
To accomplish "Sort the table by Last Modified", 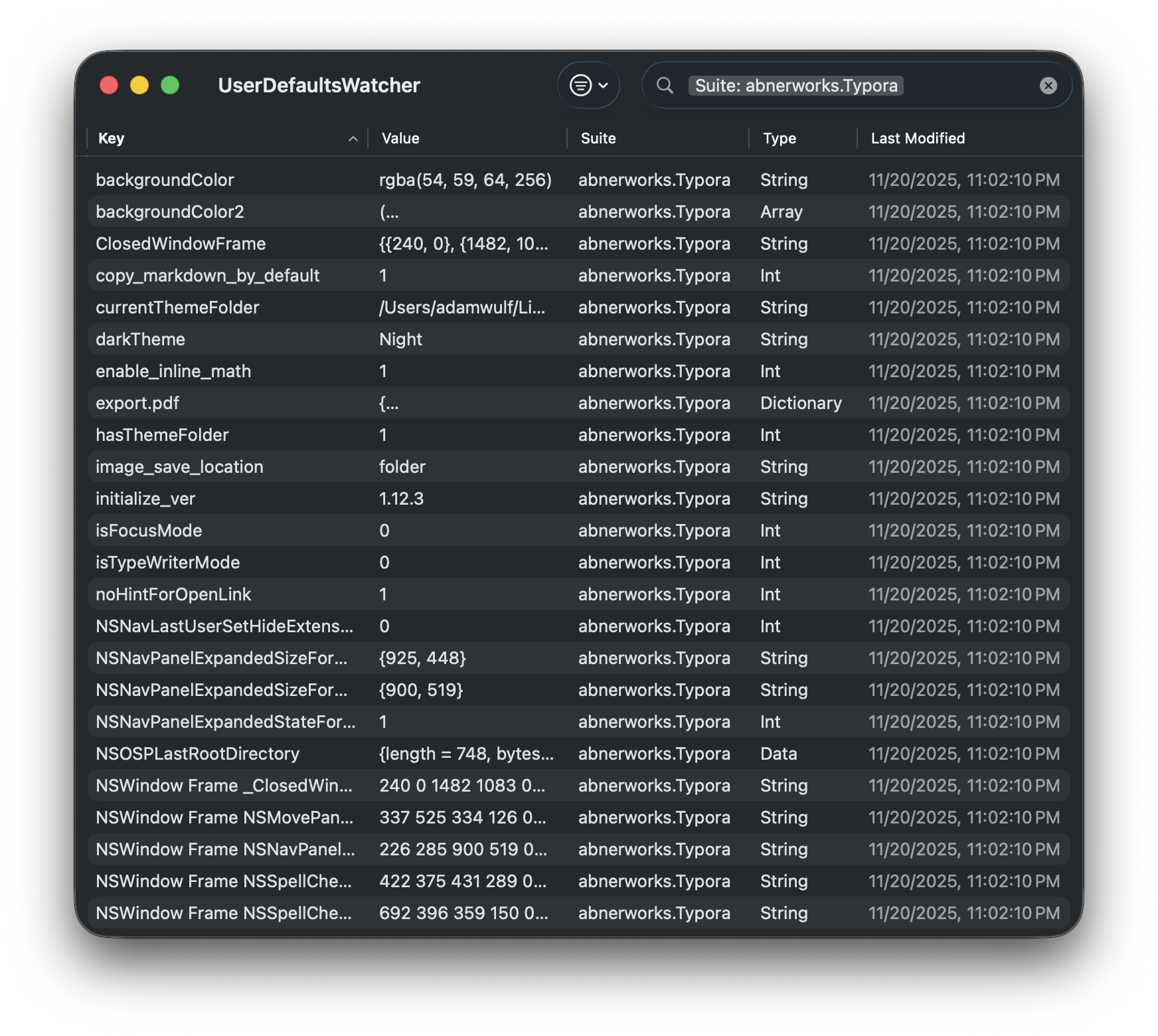I will pyautogui.click(x=917, y=138).
